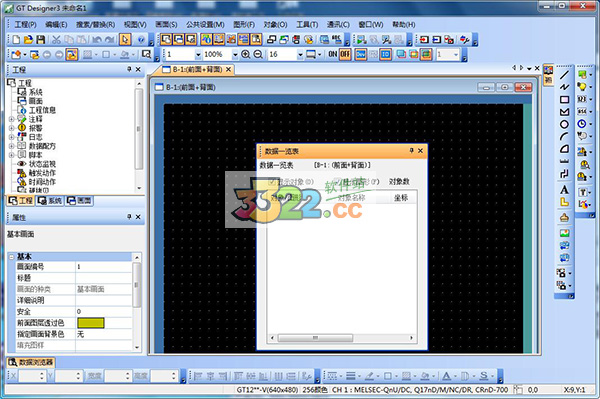600x399 pixels.
Task: Select the Rectangle drawing tool
Action: [564, 99]
